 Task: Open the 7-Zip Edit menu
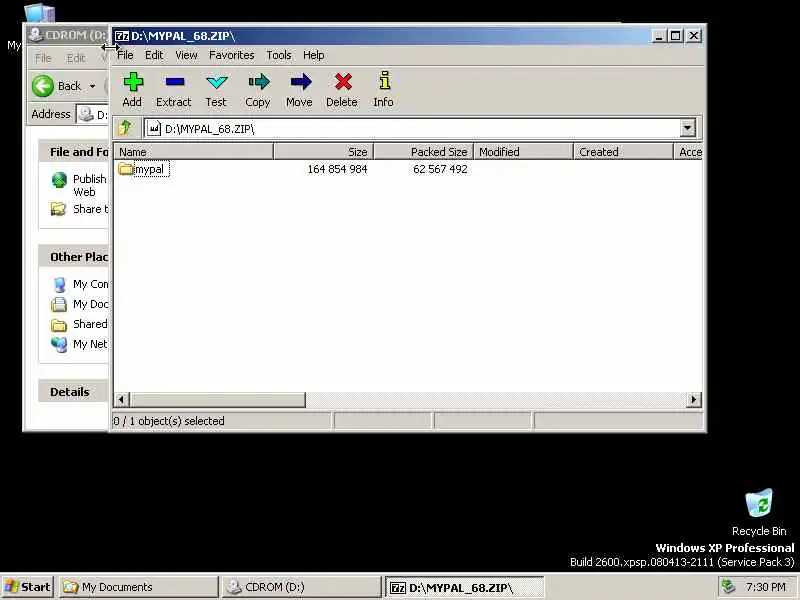tap(154, 55)
